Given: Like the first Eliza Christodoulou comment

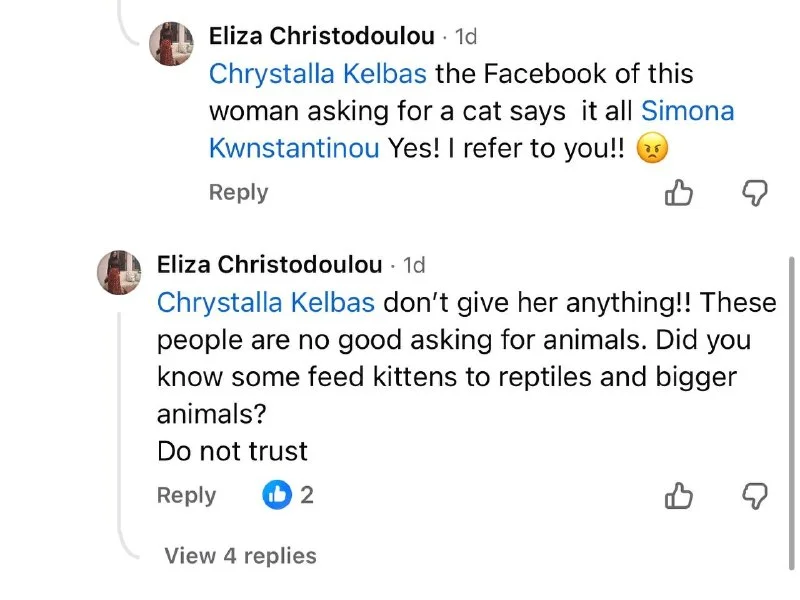Looking at the screenshot, I should pyautogui.click(x=679, y=192).
